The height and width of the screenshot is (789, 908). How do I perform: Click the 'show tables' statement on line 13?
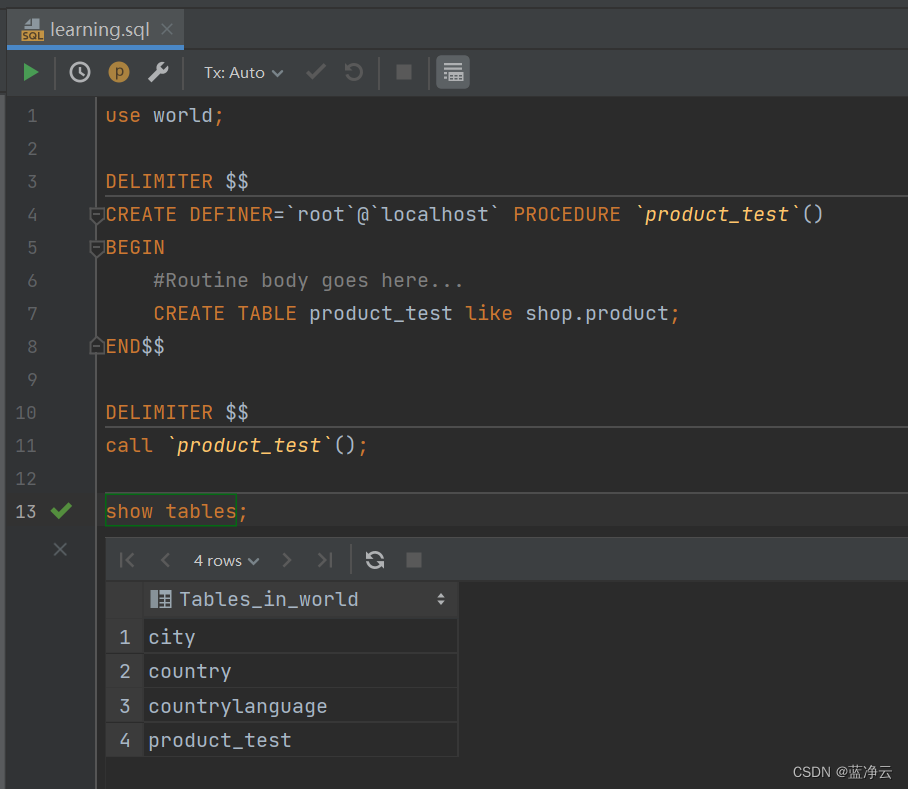click(x=171, y=511)
